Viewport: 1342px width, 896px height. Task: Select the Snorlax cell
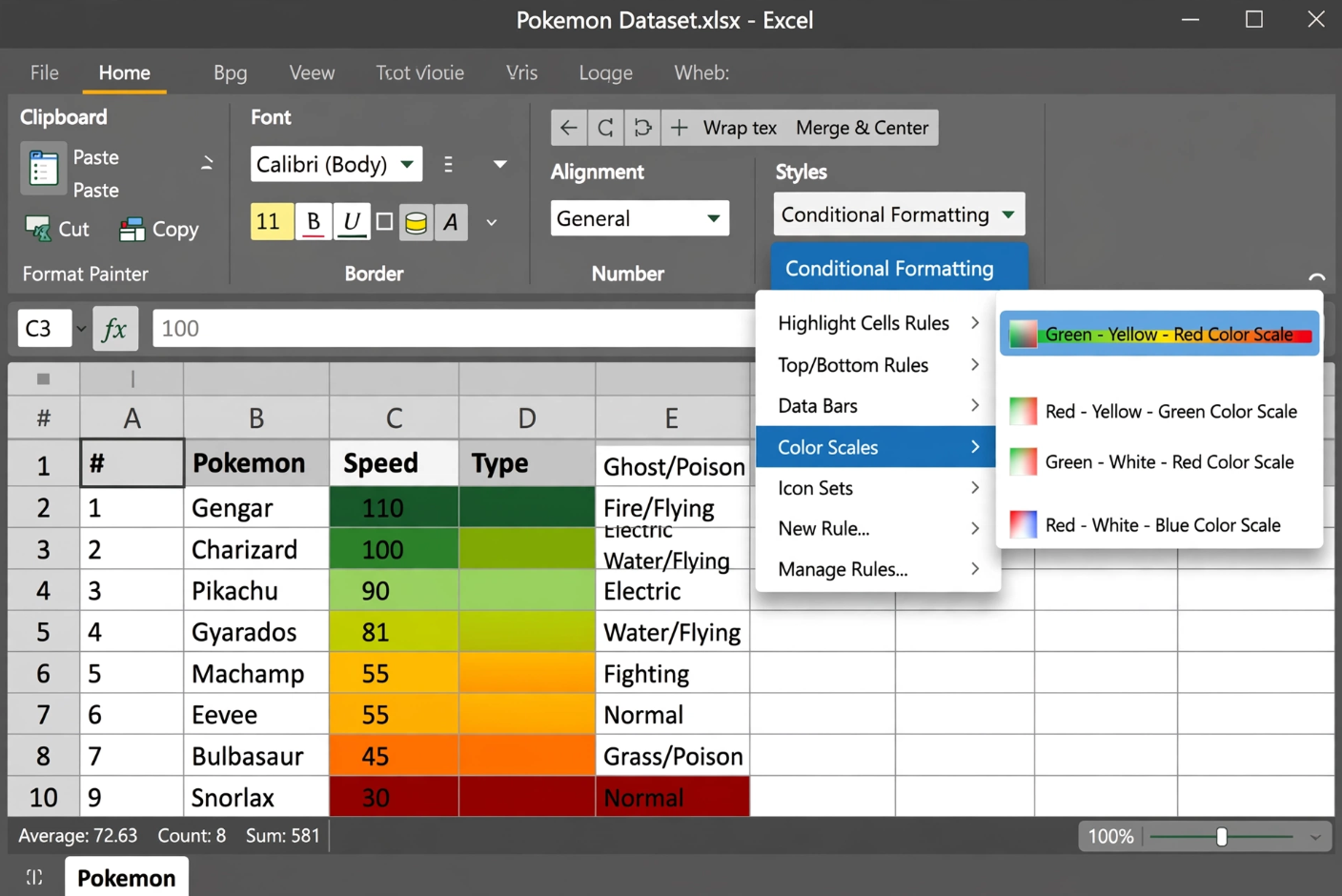pos(256,797)
